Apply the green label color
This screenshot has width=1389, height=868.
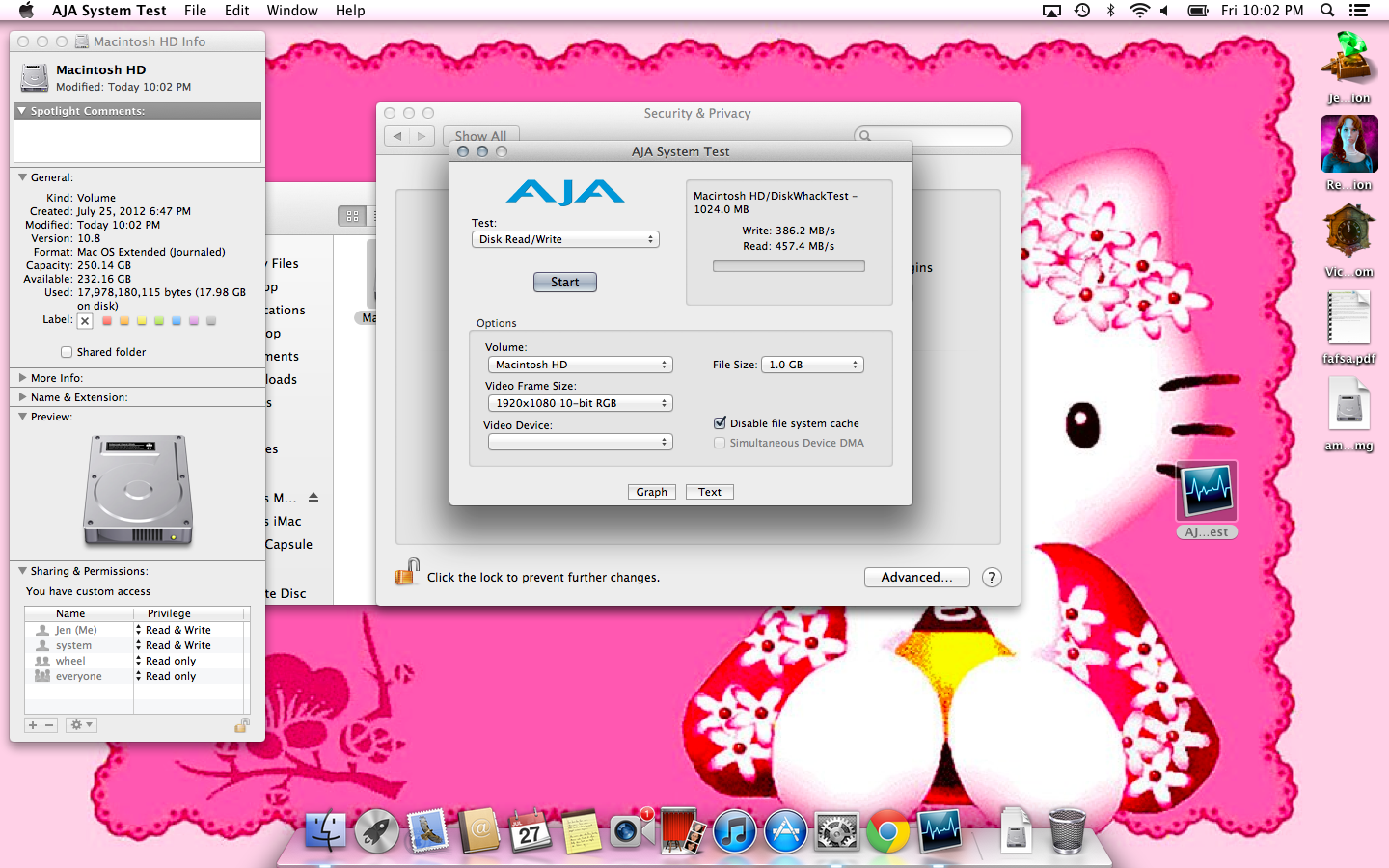click(x=159, y=320)
